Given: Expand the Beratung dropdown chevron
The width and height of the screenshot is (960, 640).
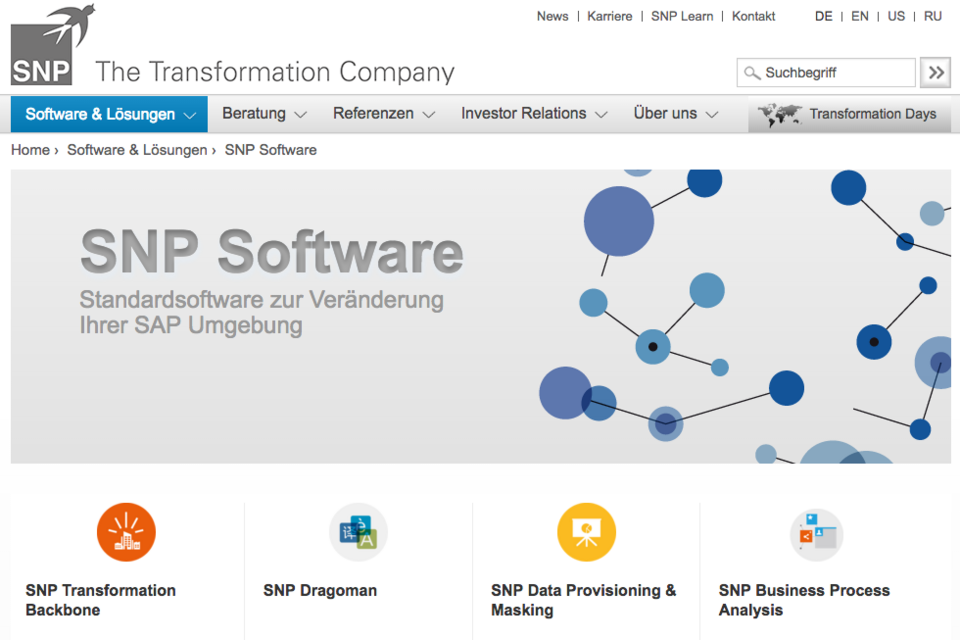Looking at the screenshot, I should point(301,115).
